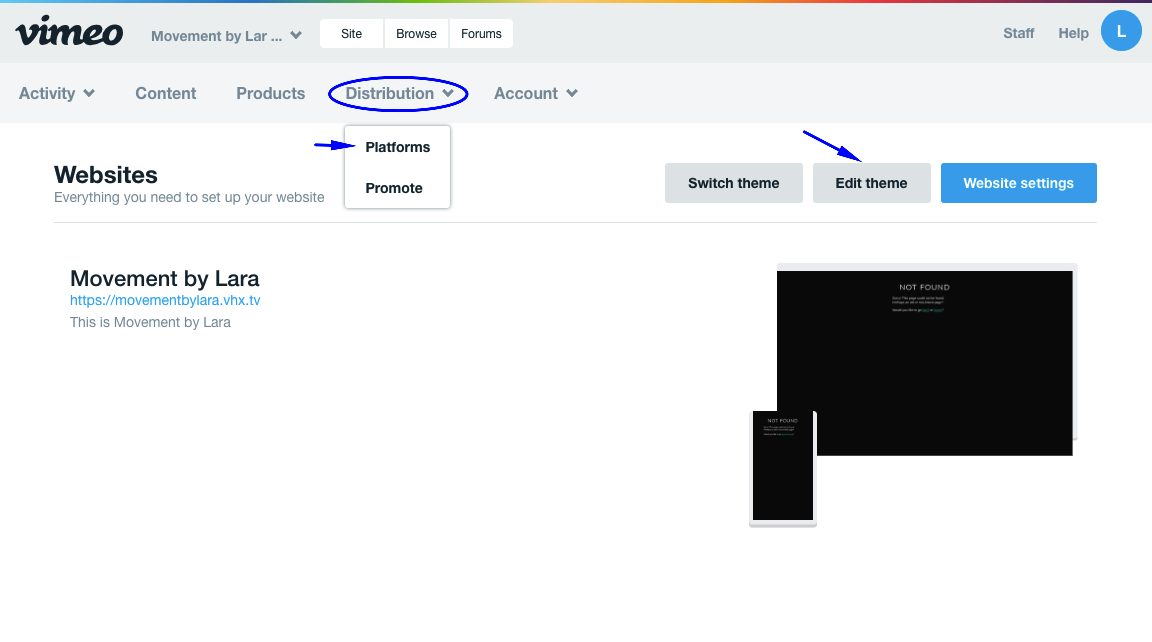Click the Switch theme button
Screen dimensions: 1152x642
coord(733,183)
